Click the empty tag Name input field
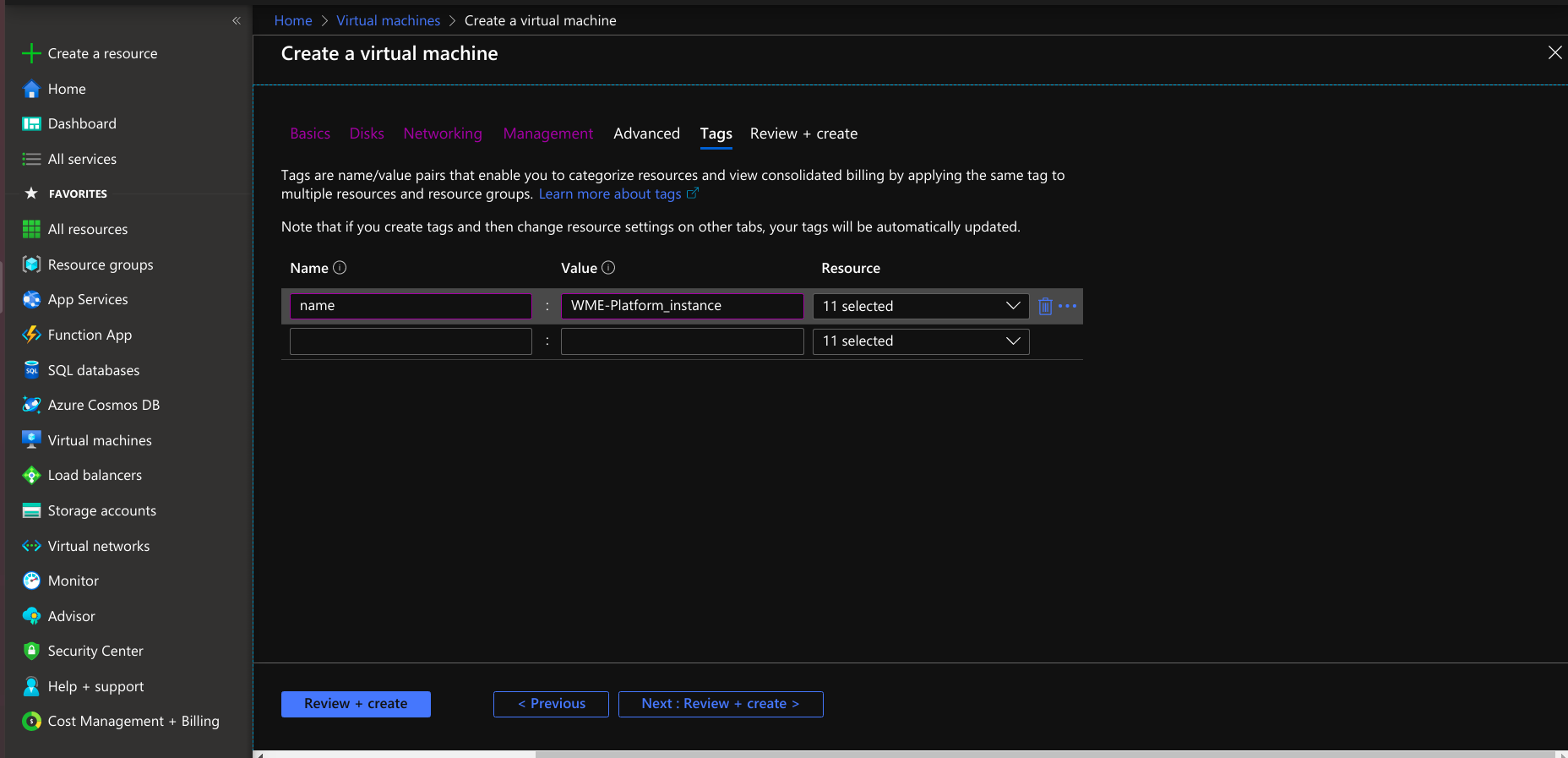 pyautogui.click(x=411, y=341)
